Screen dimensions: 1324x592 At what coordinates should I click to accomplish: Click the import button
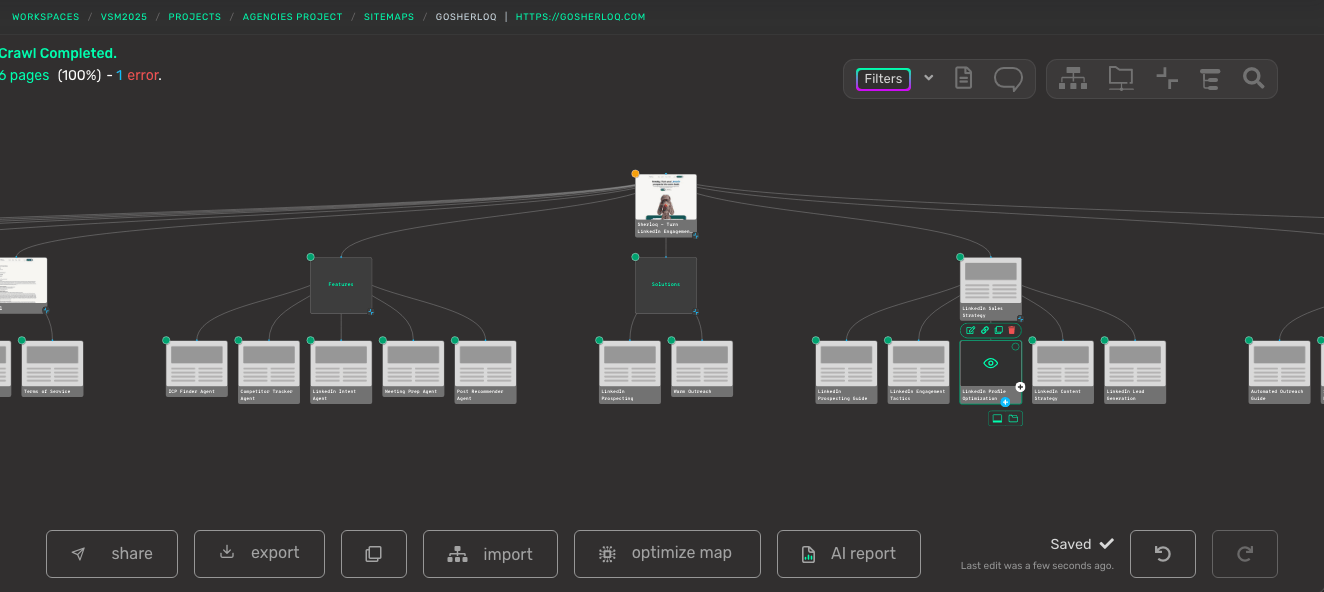coord(490,554)
